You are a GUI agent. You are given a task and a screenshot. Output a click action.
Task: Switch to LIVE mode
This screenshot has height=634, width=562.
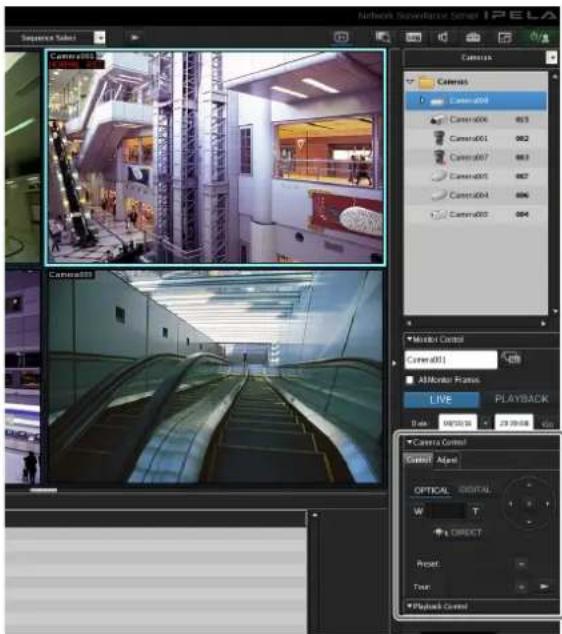[x=441, y=400]
